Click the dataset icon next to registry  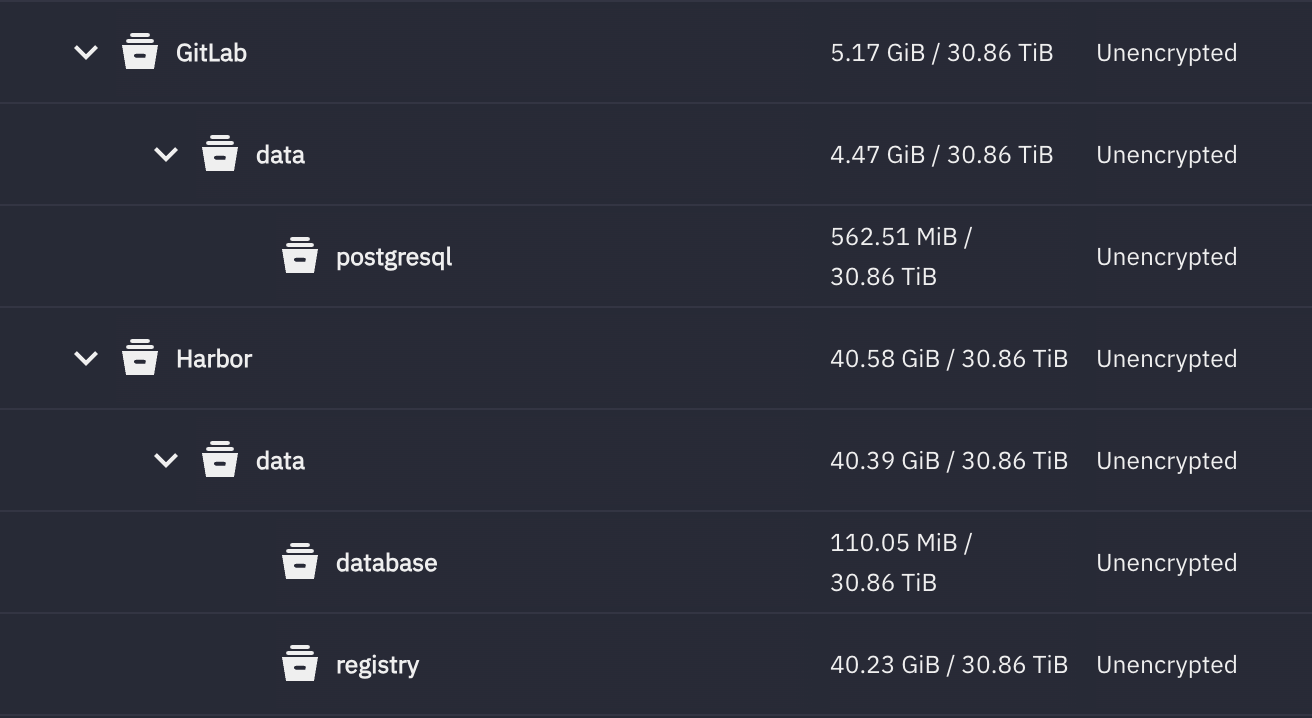(x=301, y=664)
